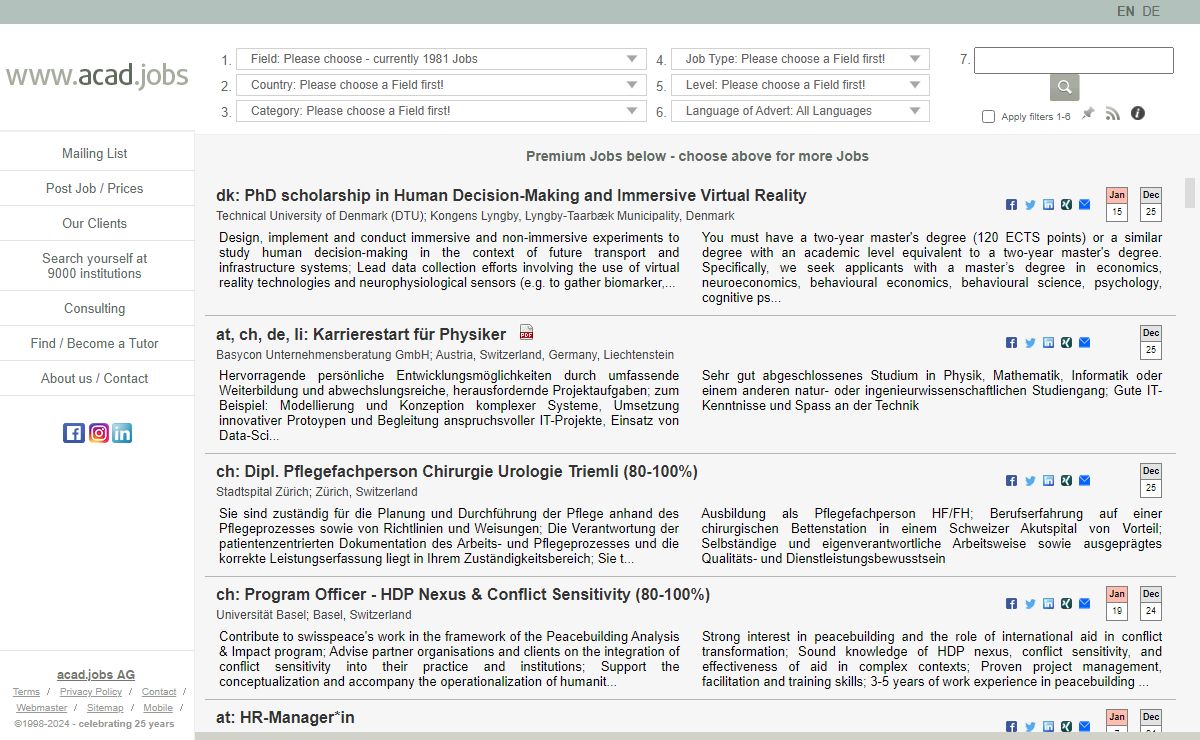Share Program Officer job on Facebook
The height and width of the screenshot is (740, 1200).
coord(1012,603)
